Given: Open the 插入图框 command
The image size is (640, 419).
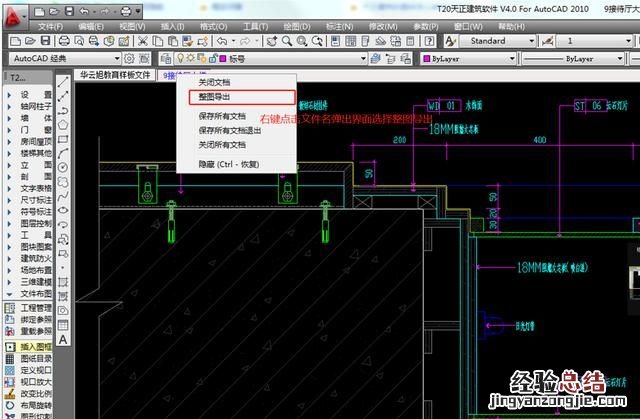Looking at the screenshot, I should pos(35,344).
